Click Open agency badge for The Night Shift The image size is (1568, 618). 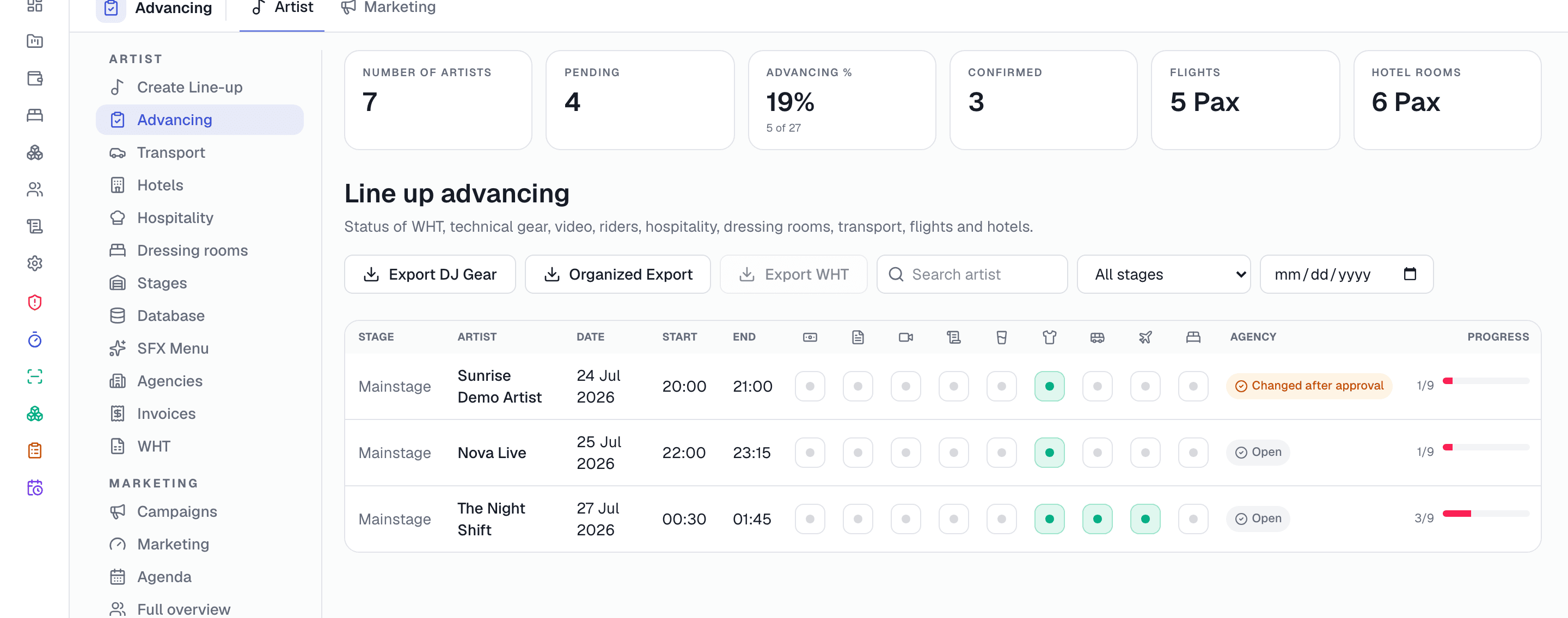pos(1258,518)
